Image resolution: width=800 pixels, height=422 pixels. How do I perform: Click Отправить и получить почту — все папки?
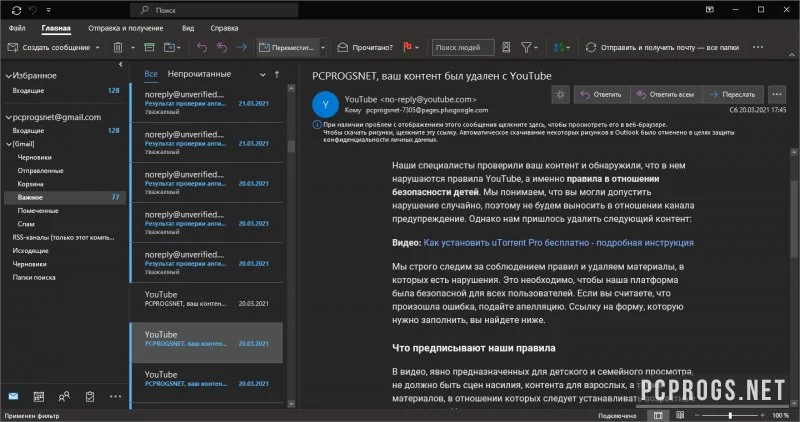click(x=662, y=47)
